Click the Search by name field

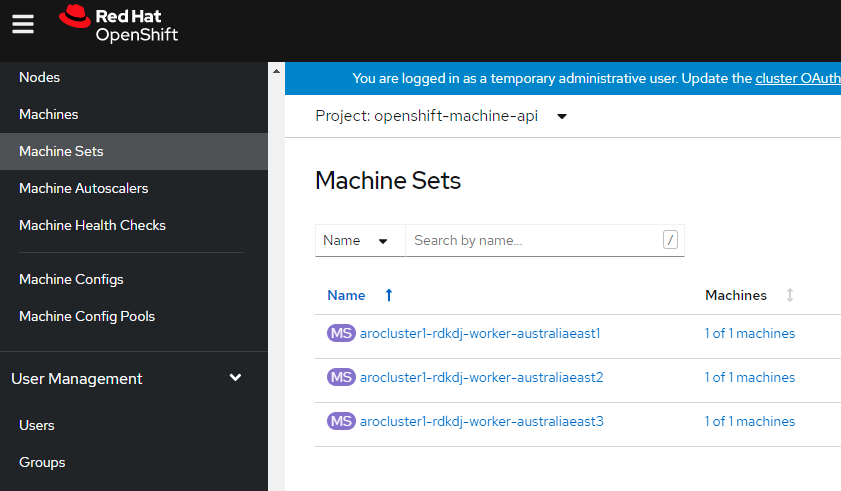pos(534,240)
